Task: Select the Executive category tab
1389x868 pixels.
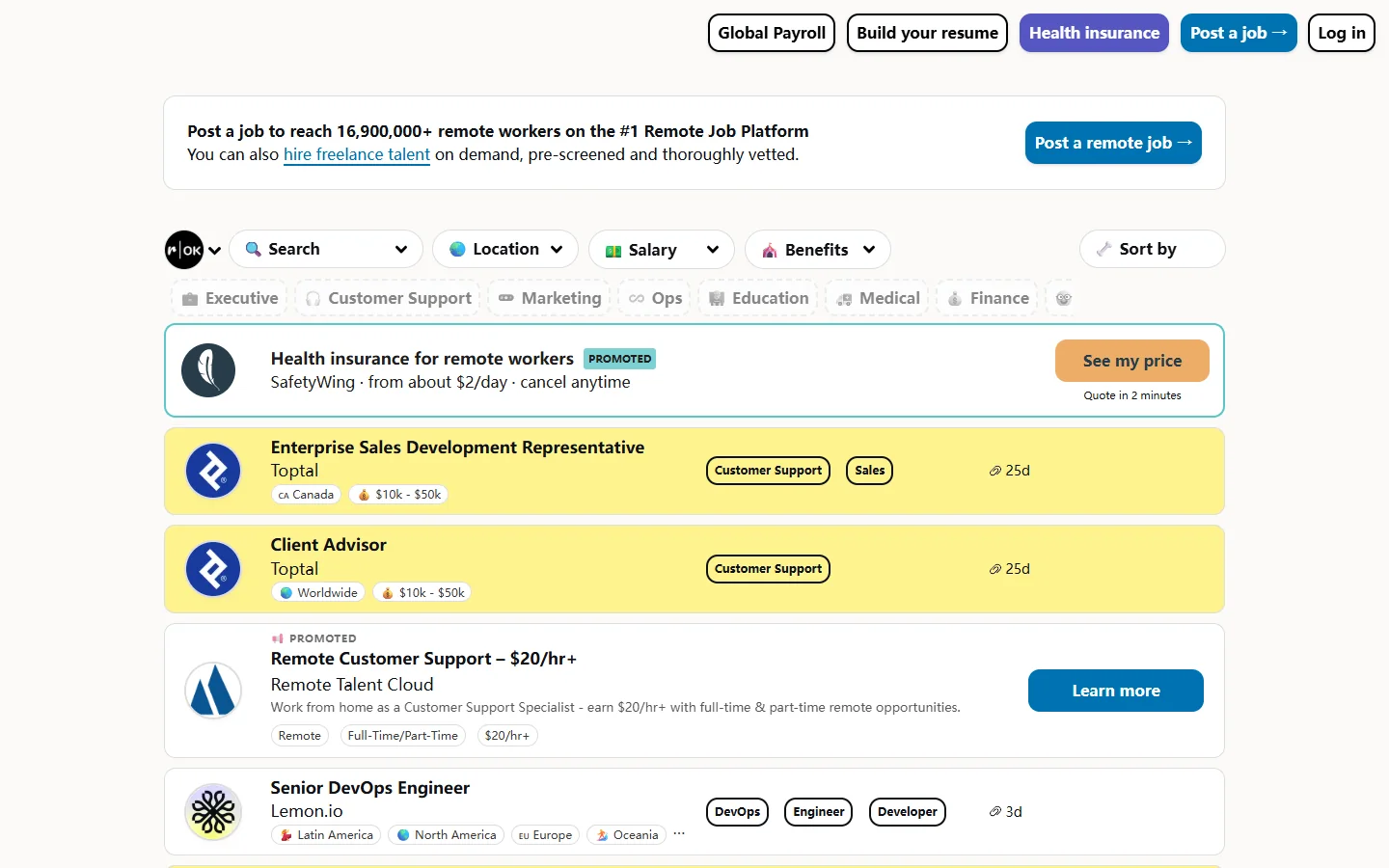Action: point(231,298)
